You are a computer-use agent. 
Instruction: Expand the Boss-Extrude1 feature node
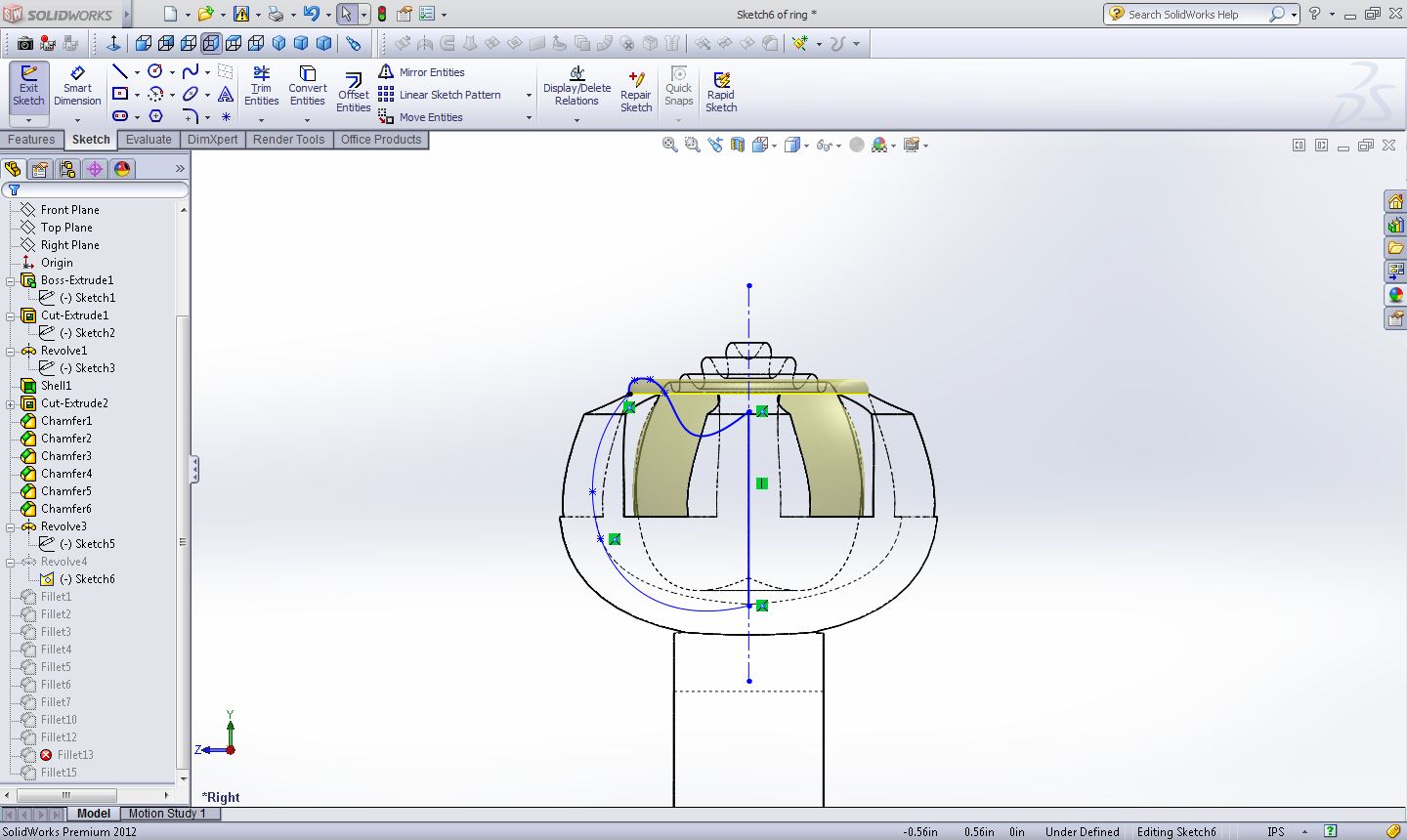click(x=11, y=280)
